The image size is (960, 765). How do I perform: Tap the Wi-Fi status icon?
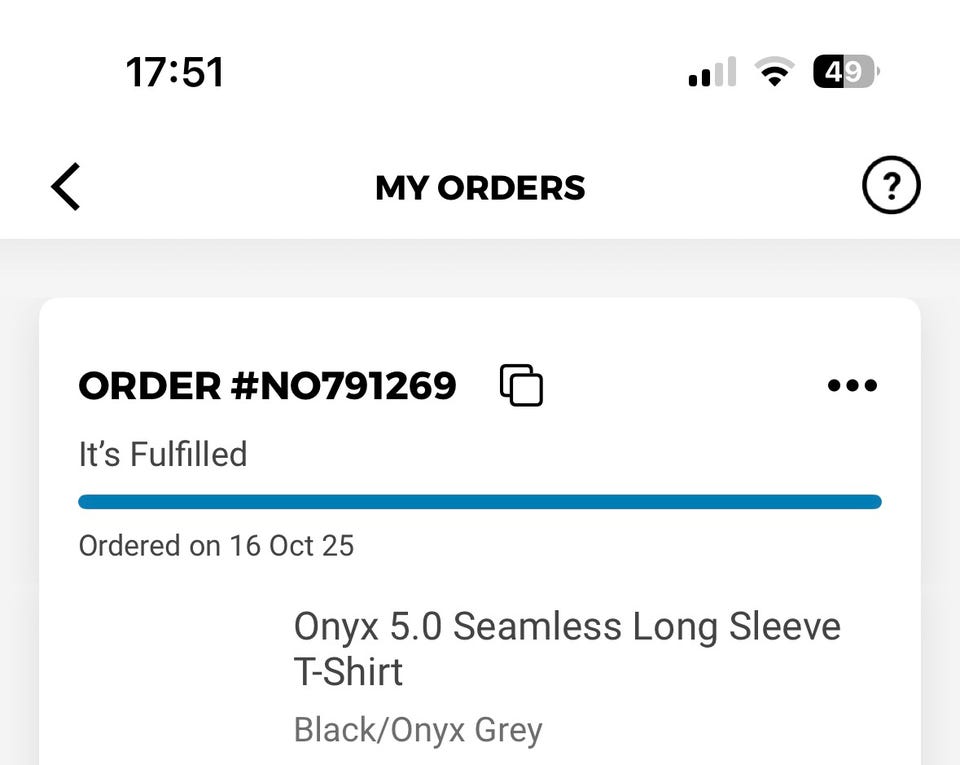click(x=772, y=73)
